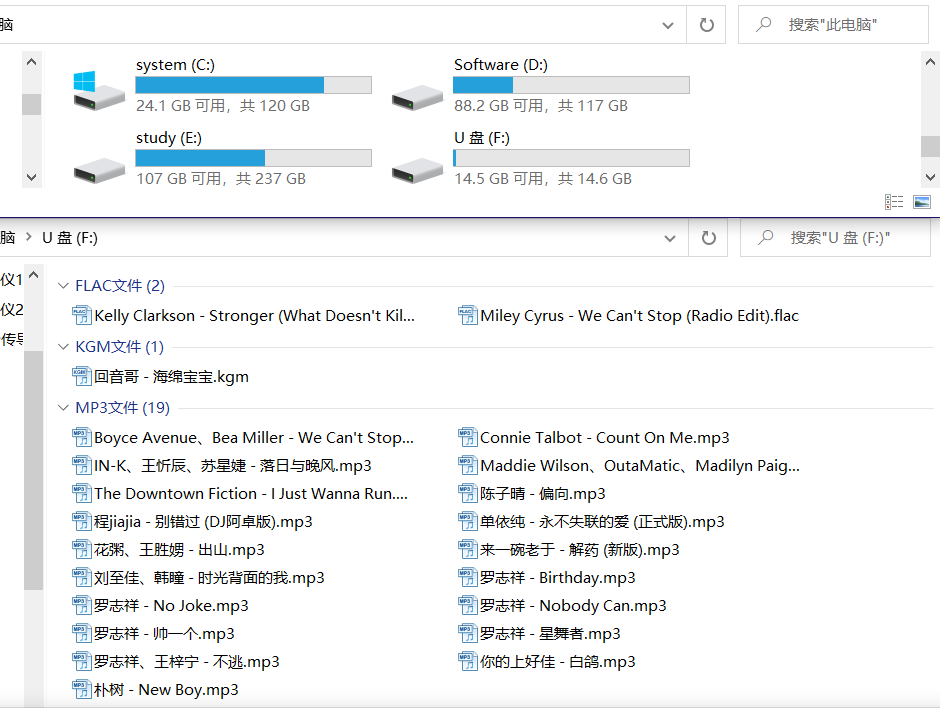The height and width of the screenshot is (708, 940).
Task: Click the 永不失联的爱 mp3 file icon
Action: pos(468,522)
